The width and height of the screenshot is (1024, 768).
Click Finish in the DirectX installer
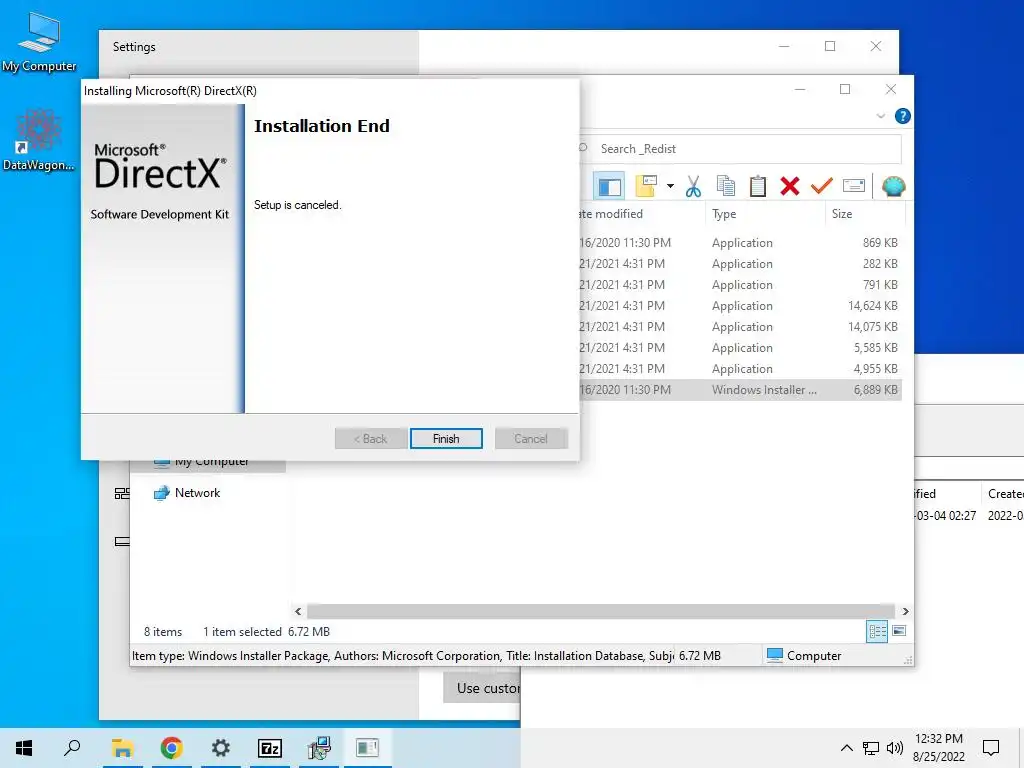446,439
